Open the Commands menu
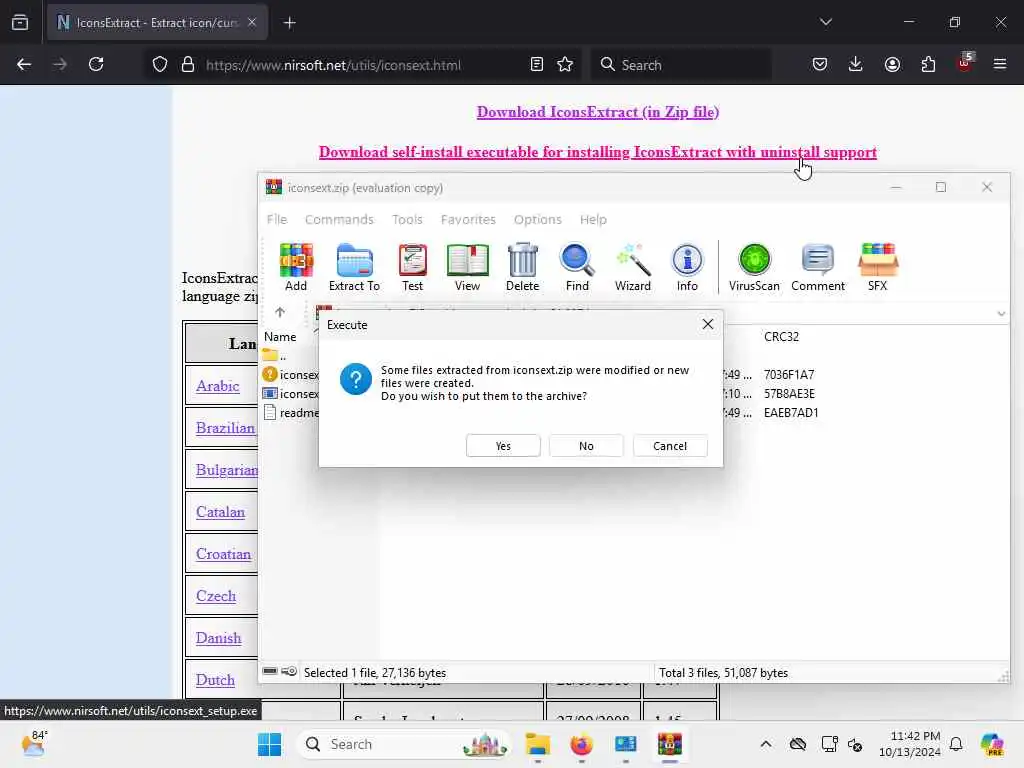 339,219
